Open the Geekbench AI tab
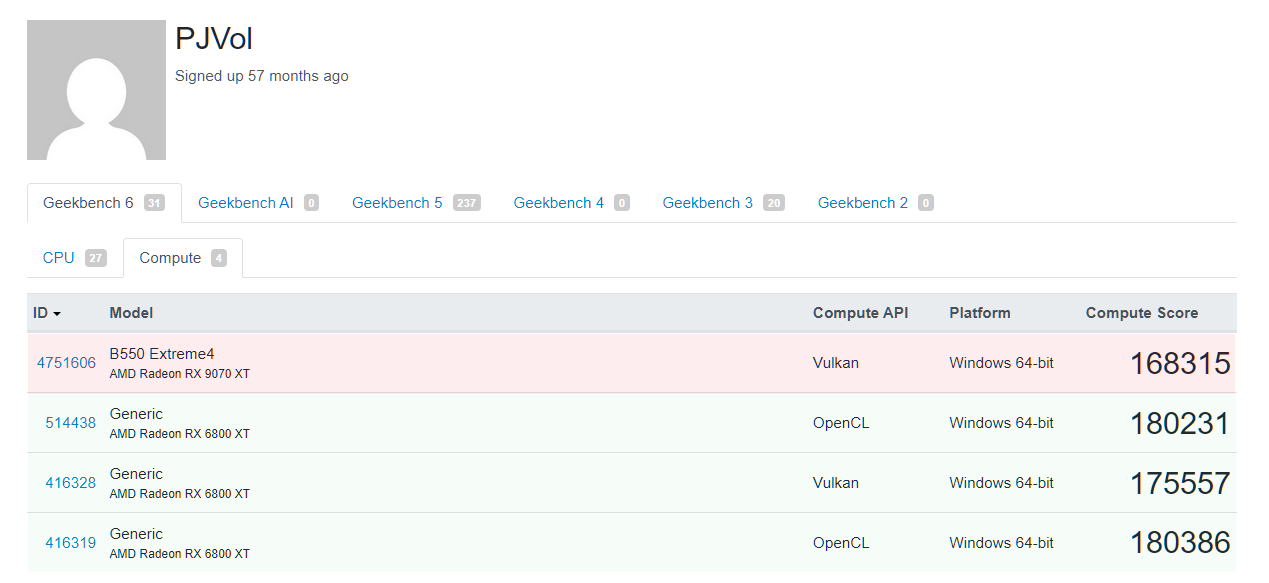The image size is (1269, 583). (246, 203)
